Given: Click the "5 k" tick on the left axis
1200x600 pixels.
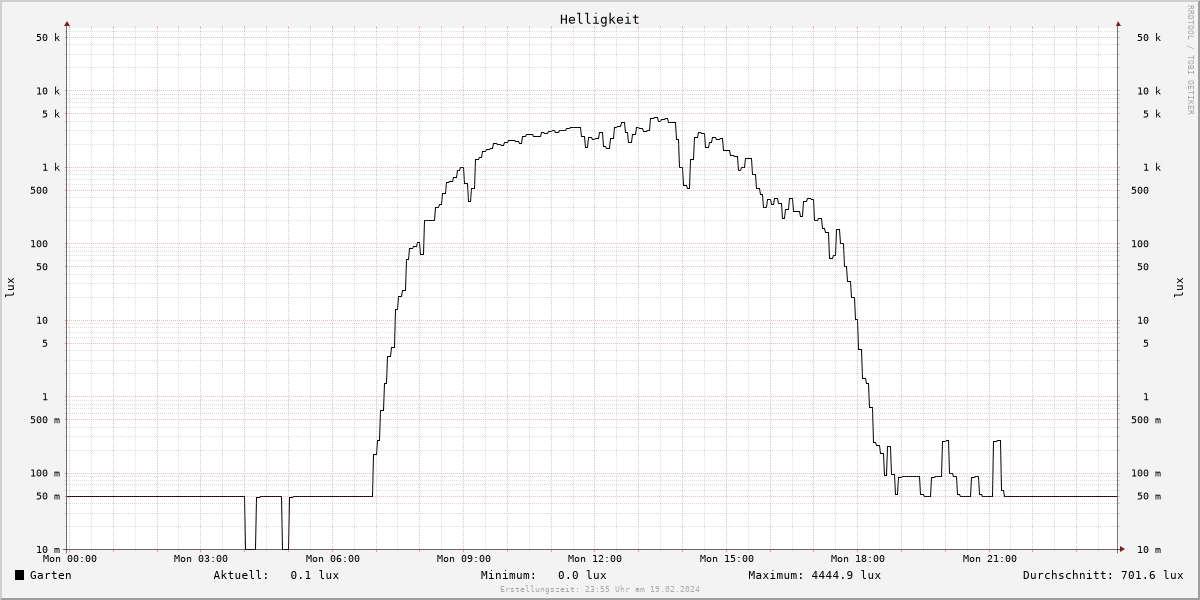Looking at the screenshot, I should 51,114.
